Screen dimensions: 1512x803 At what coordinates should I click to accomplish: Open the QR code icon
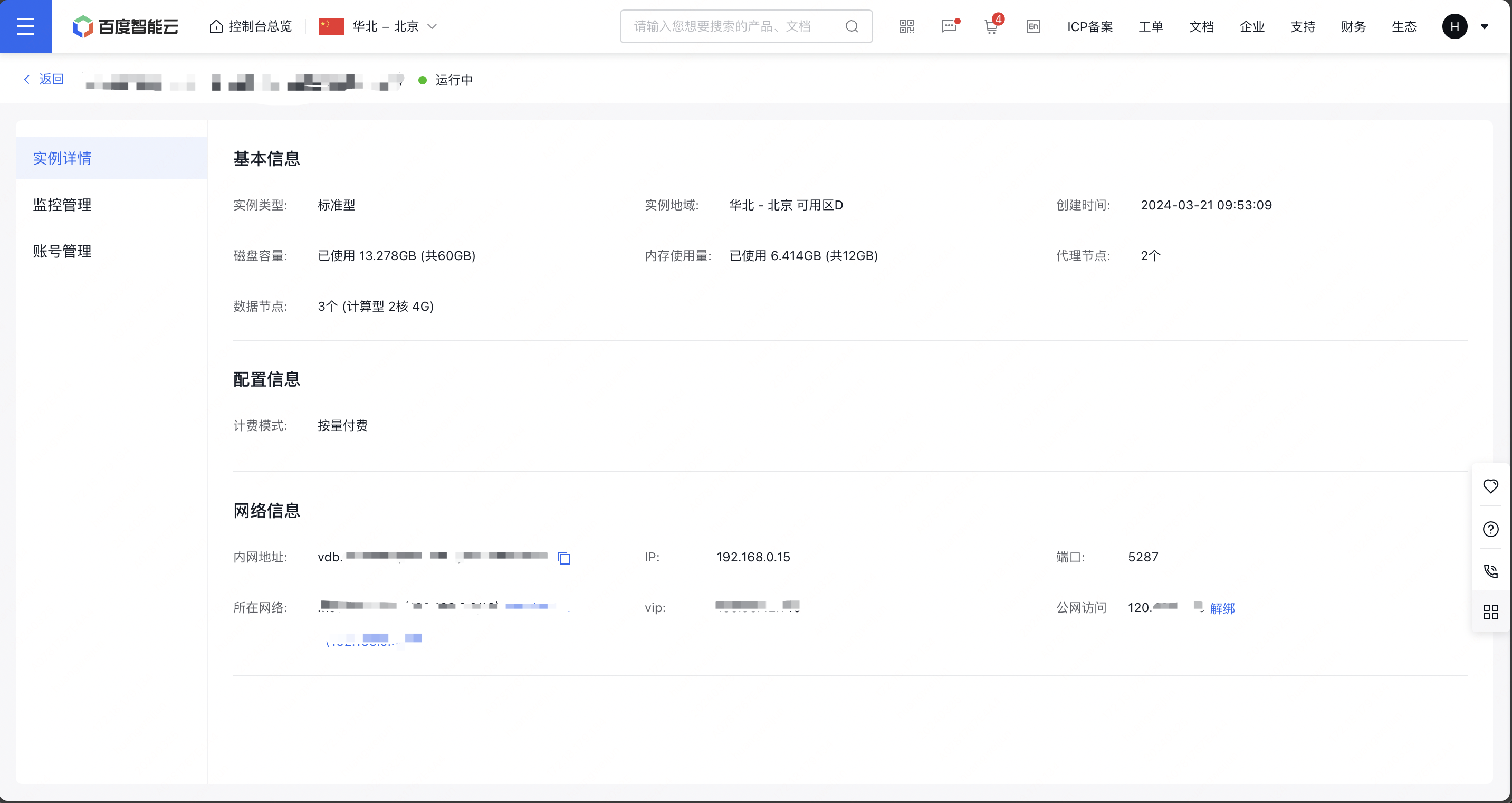coord(907,26)
